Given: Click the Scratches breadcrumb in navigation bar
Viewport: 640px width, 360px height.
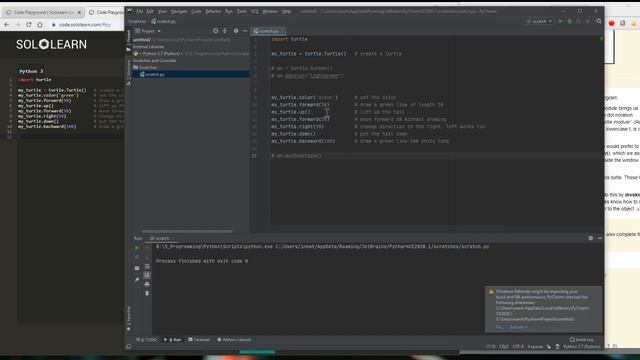Looking at the screenshot, I should coord(137,21).
